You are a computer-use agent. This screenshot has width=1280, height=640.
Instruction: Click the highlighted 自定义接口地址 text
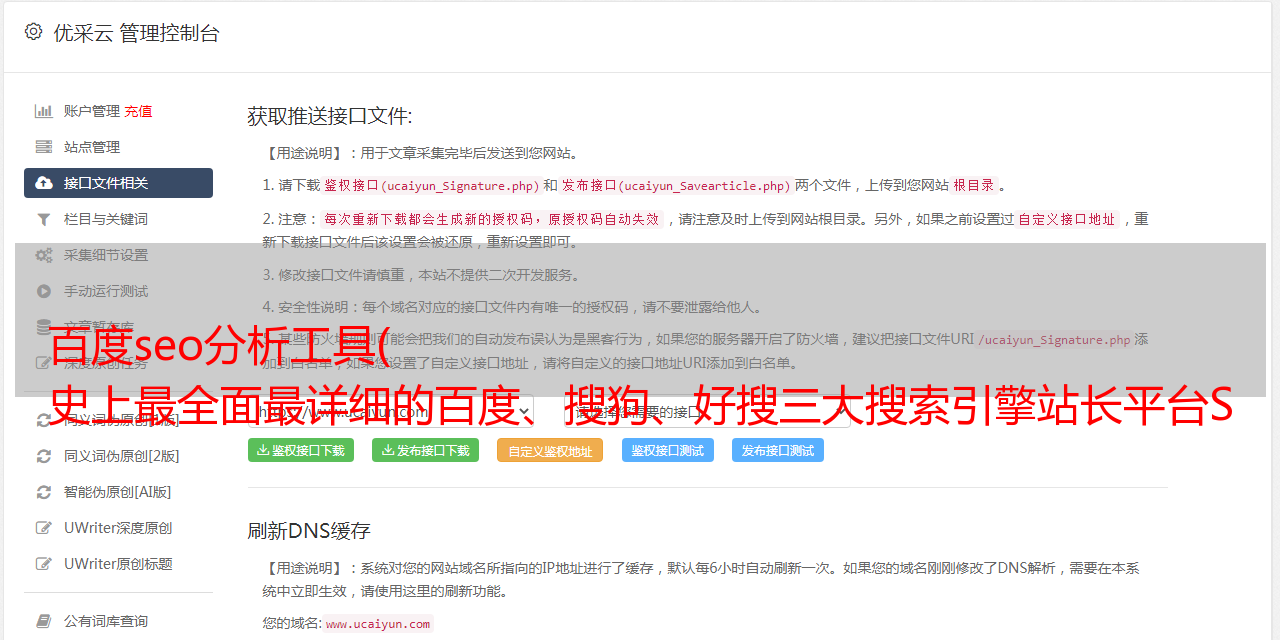click(1066, 219)
